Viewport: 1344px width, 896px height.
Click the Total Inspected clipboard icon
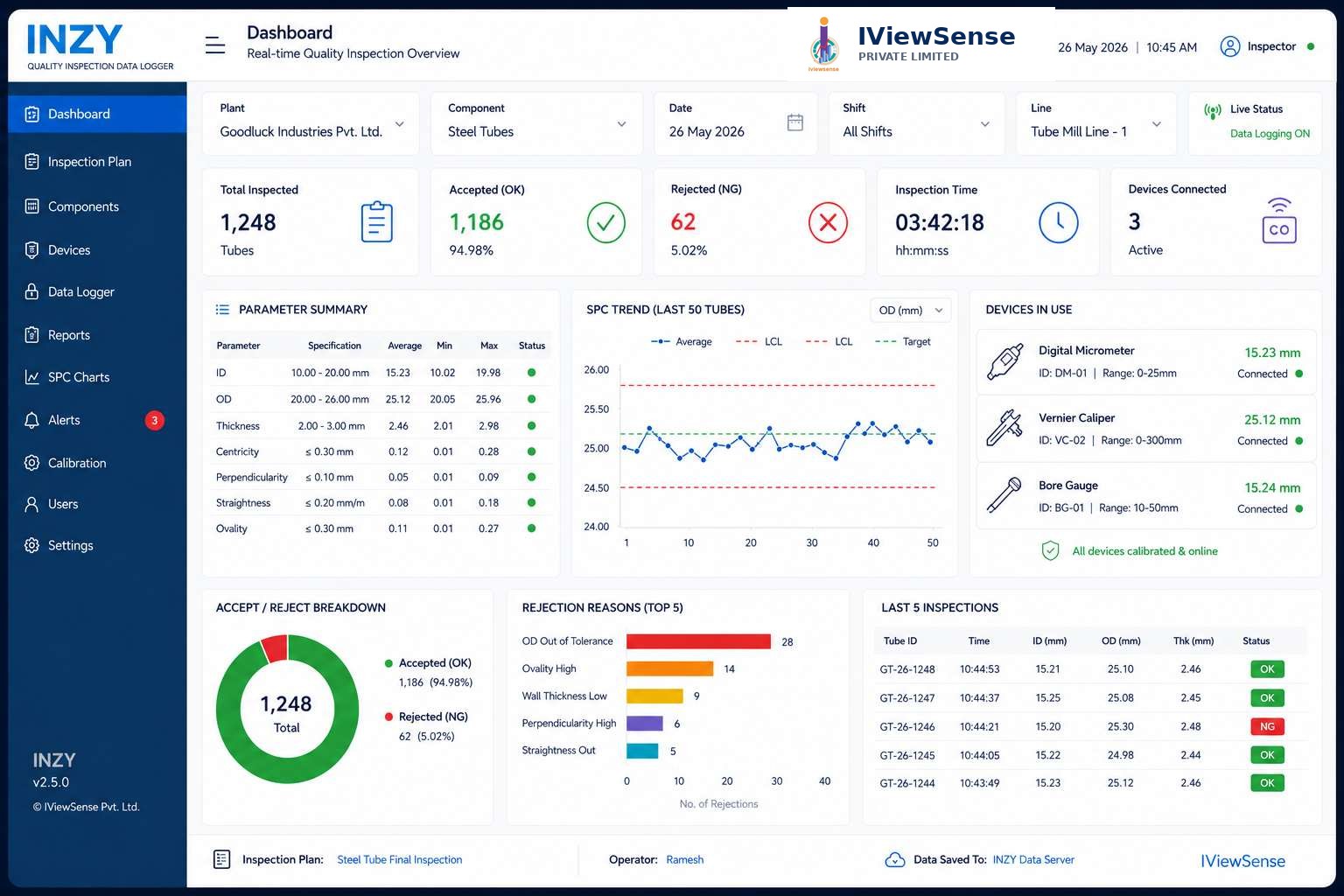(377, 222)
